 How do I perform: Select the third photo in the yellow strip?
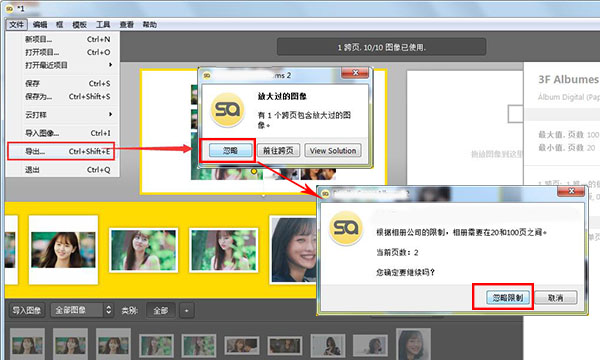coord(223,250)
